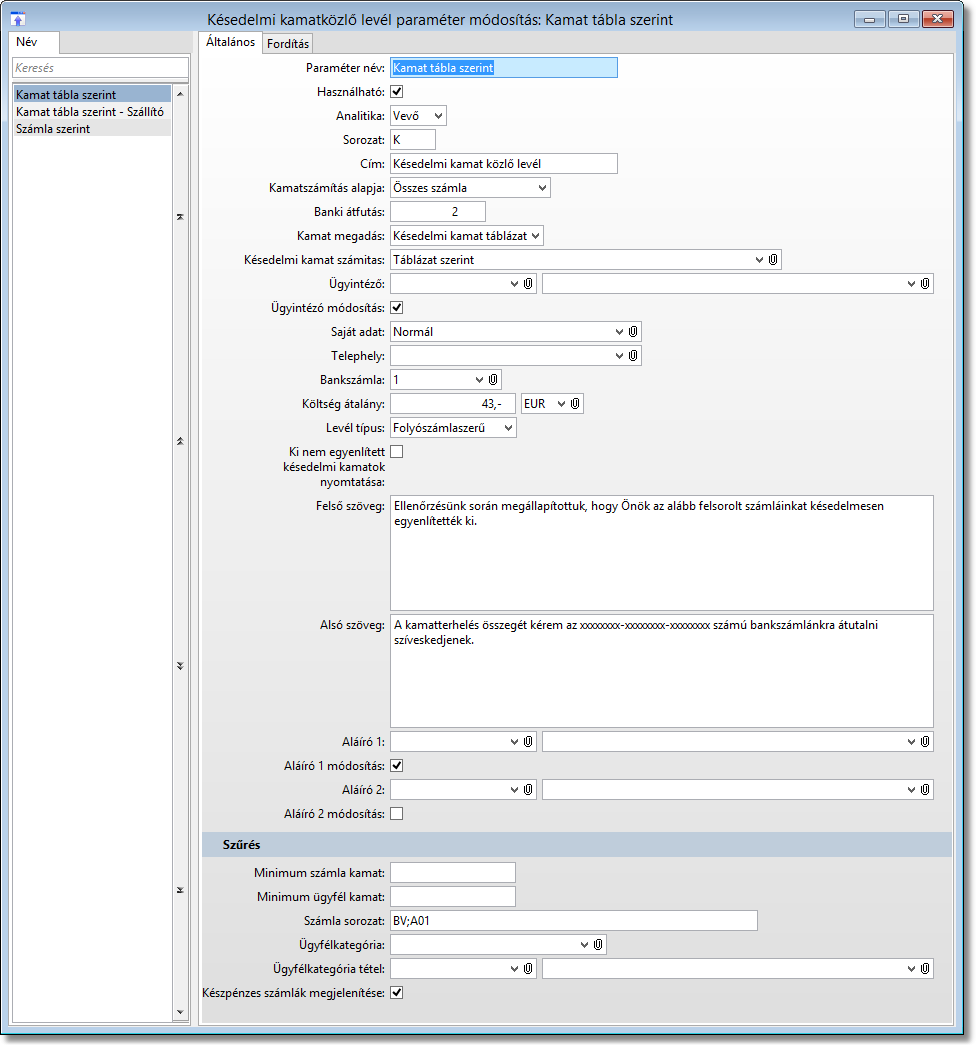The height and width of the screenshot is (1047, 976).
Task: Click the paperclip icon next to the EUR currency
Action: [x=575, y=404]
